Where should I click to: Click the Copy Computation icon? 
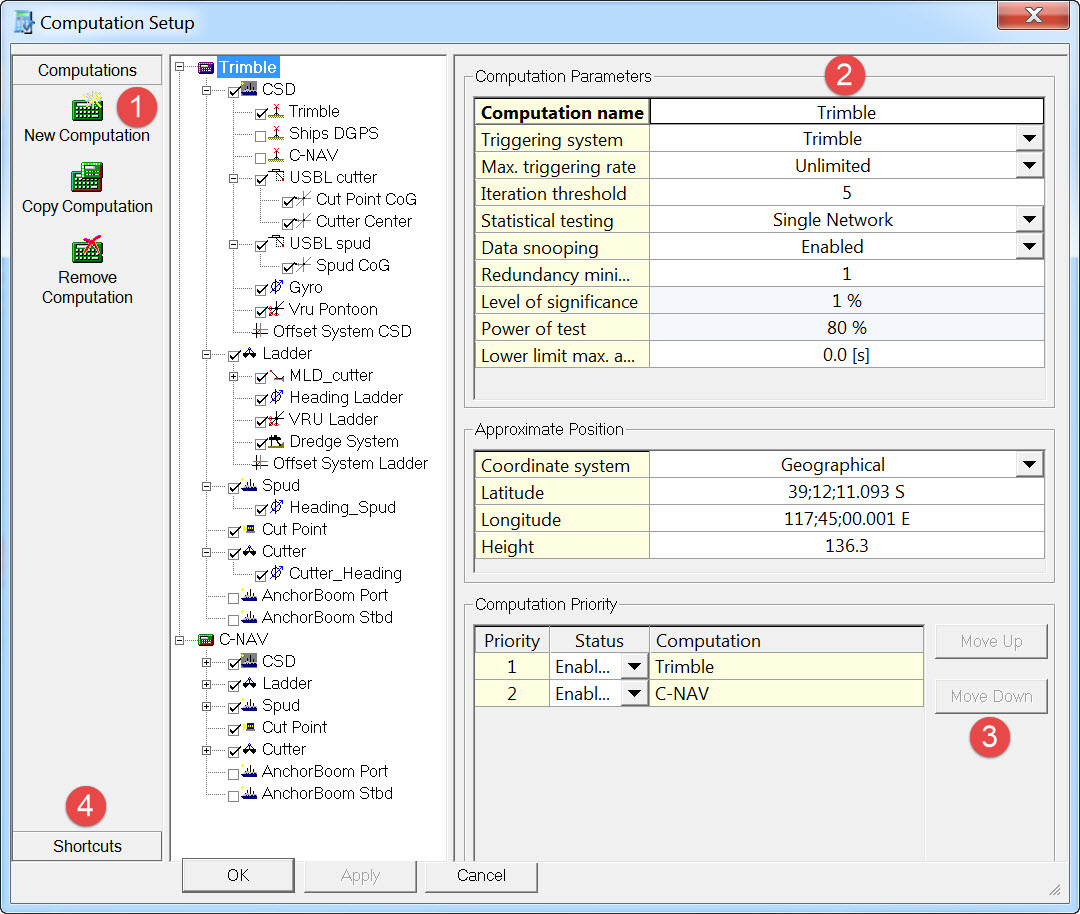[87, 178]
